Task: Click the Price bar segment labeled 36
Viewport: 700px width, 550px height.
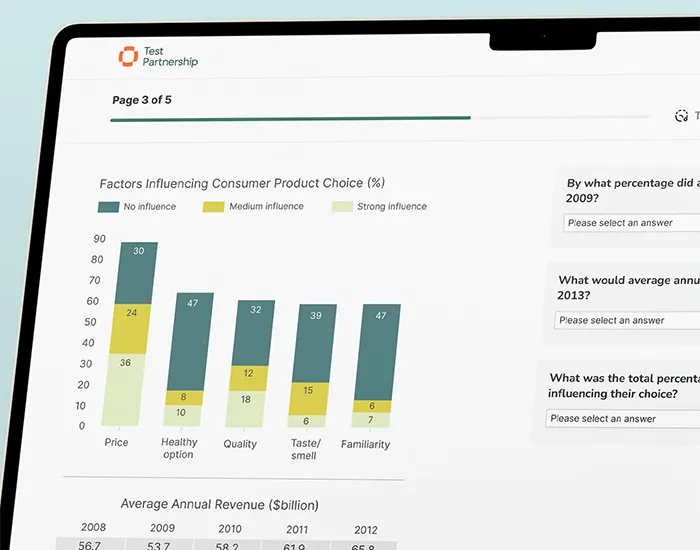Action: coord(123,390)
